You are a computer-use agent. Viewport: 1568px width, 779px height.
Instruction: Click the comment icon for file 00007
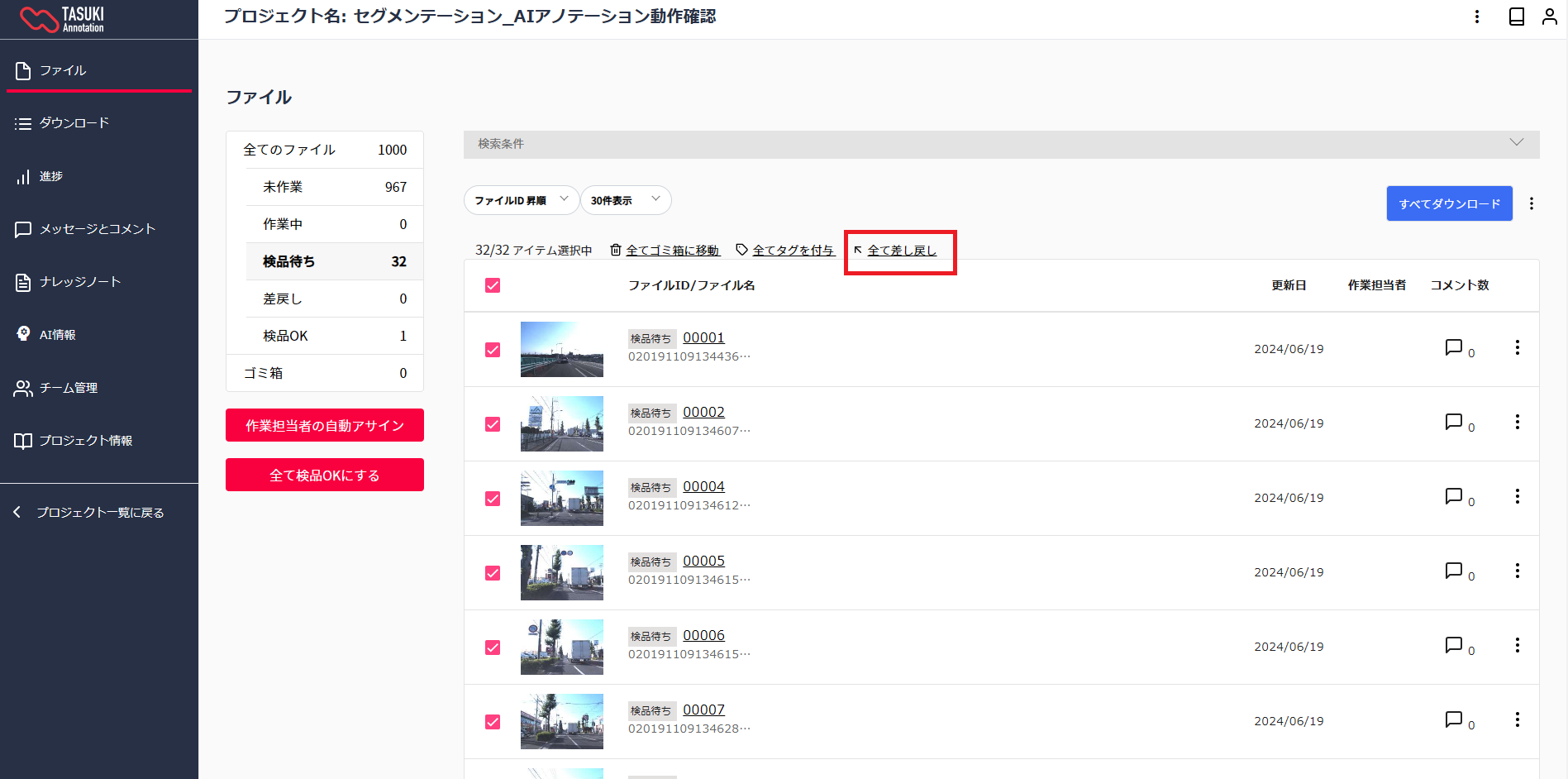[x=1454, y=719]
